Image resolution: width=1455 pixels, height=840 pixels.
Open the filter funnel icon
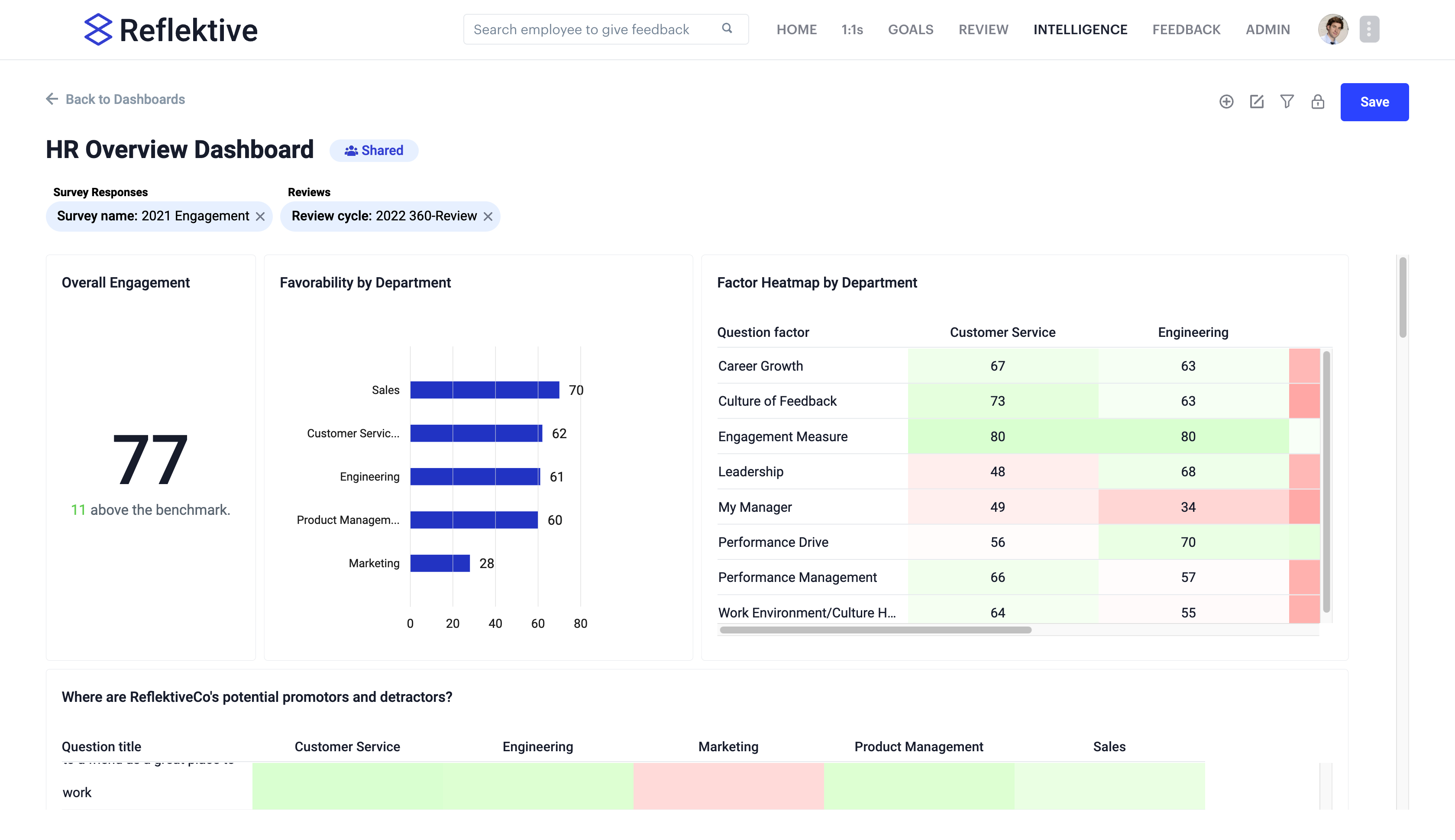[1287, 102]
